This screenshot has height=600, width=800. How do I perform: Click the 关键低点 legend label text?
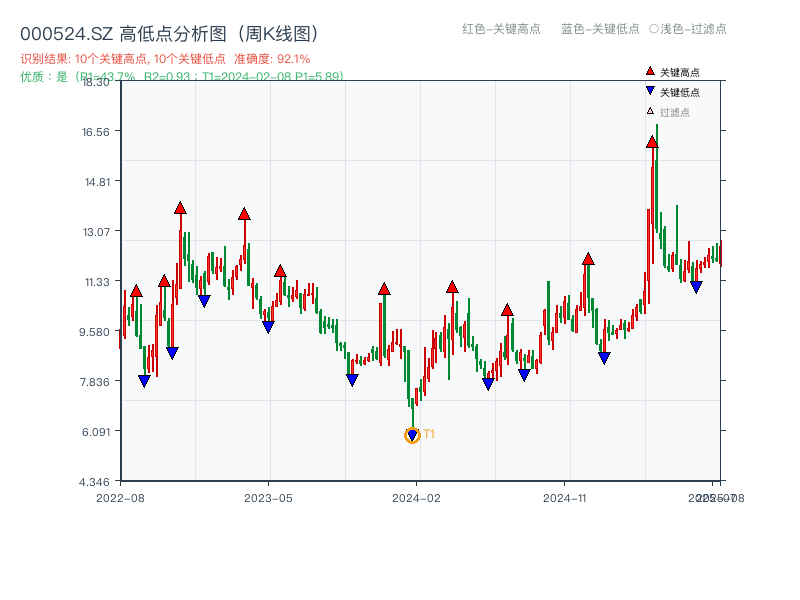680,92
